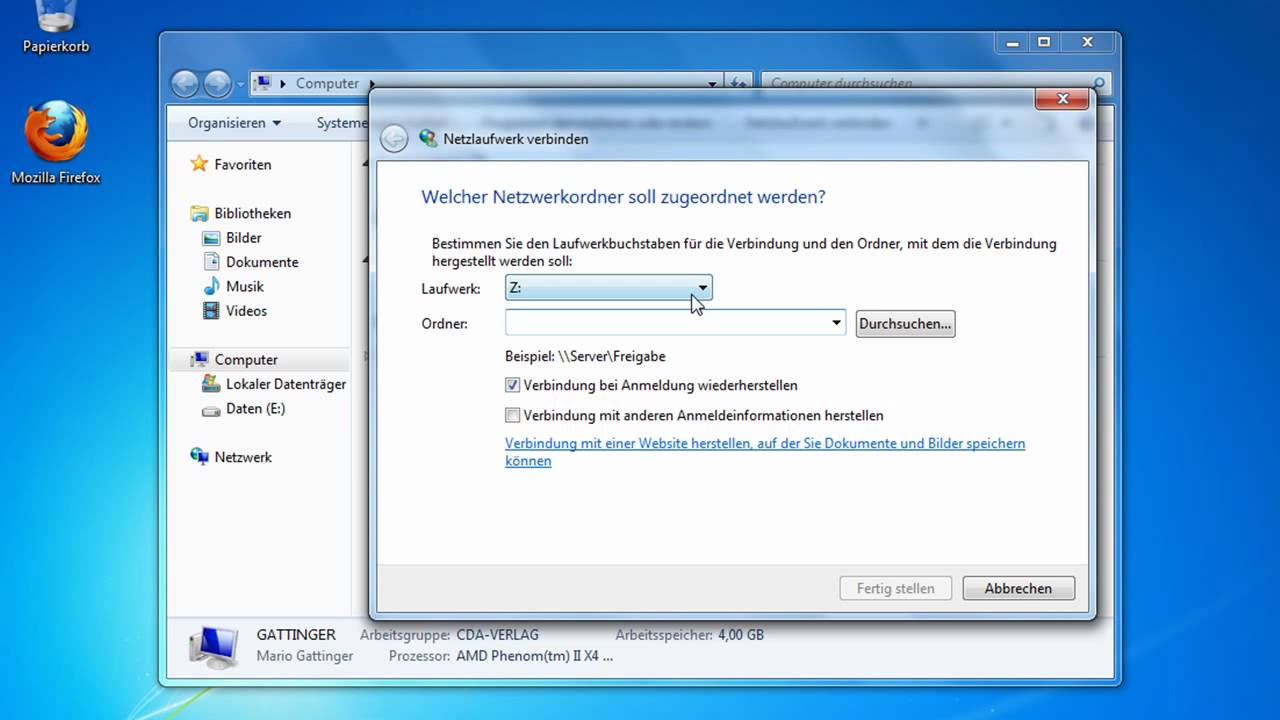Click the search magnifier icon in Explorer
The width and height of the screenshot is (1280, 720).
click(x=1098, y=84)
